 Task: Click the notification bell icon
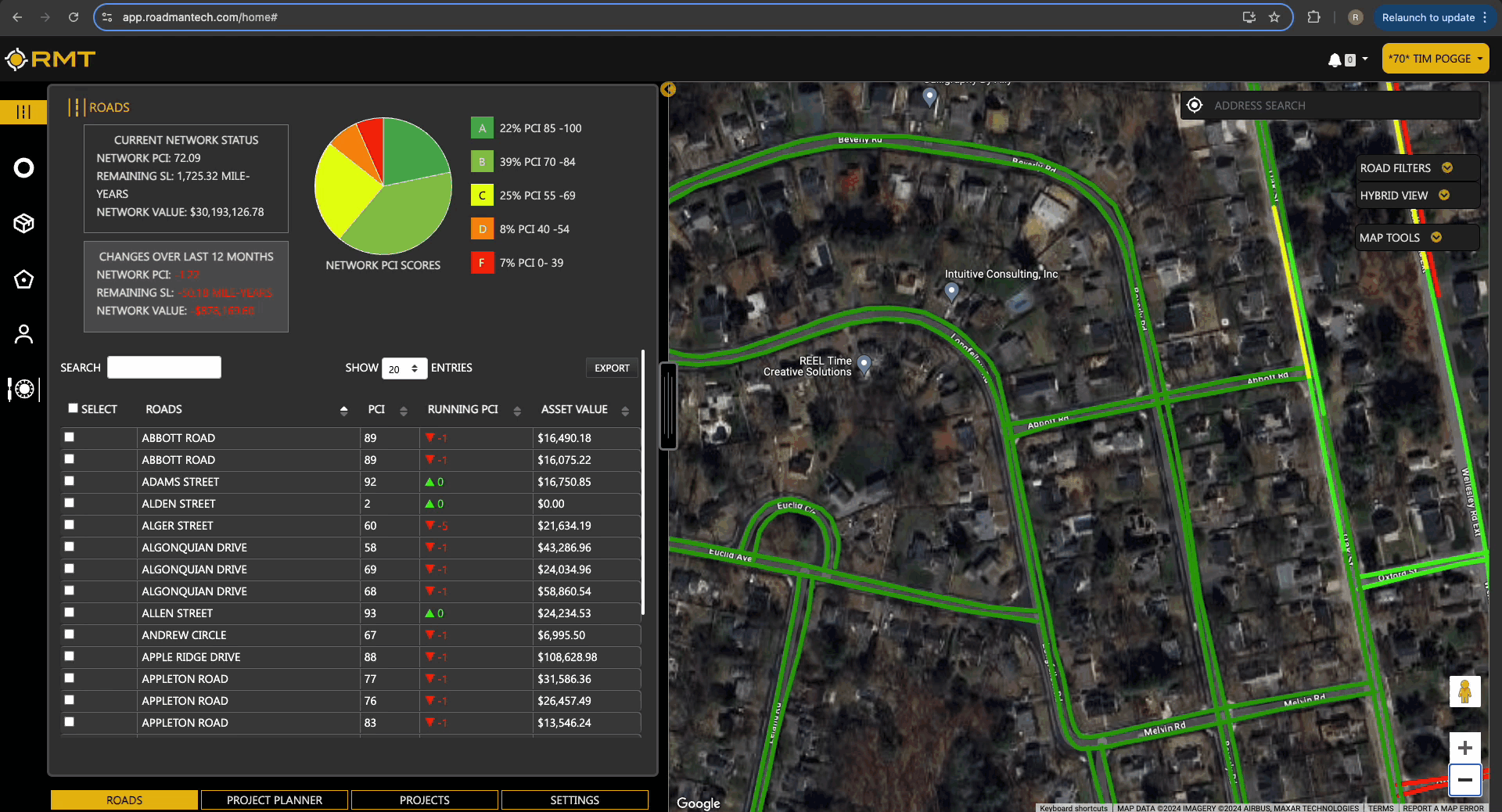(x=1335, y=59)
